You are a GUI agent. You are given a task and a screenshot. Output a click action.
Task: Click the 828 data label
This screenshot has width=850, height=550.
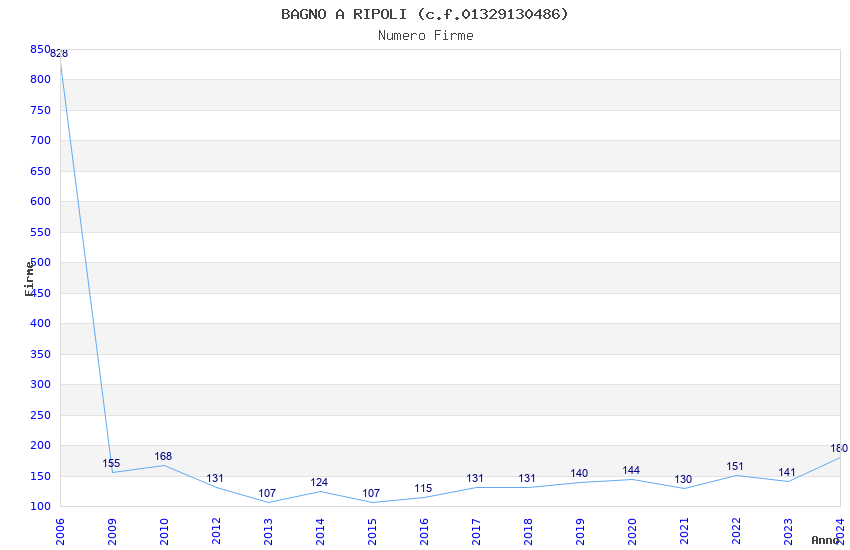coord(59,53)
